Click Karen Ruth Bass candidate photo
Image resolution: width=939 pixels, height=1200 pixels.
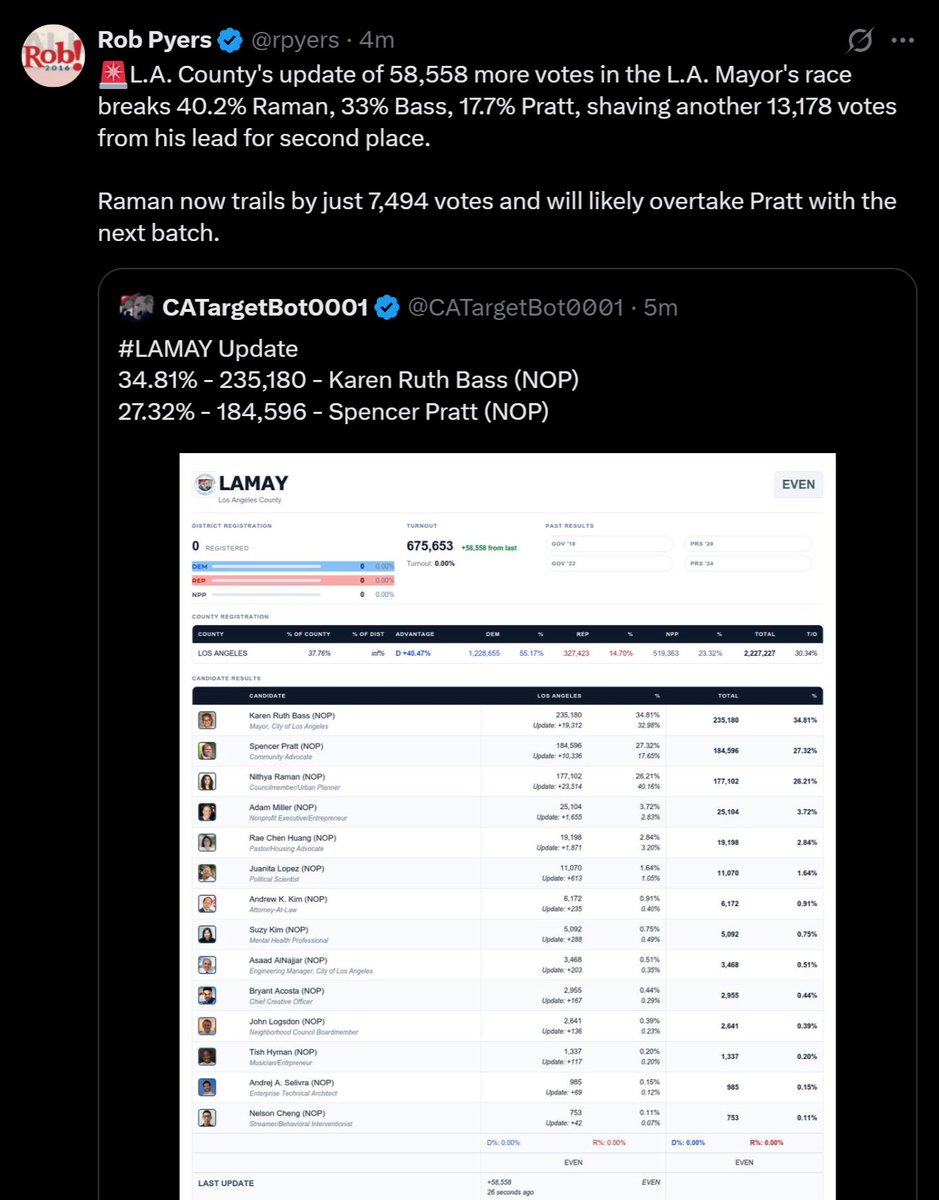pyautogui.click(x=207, y=721)
